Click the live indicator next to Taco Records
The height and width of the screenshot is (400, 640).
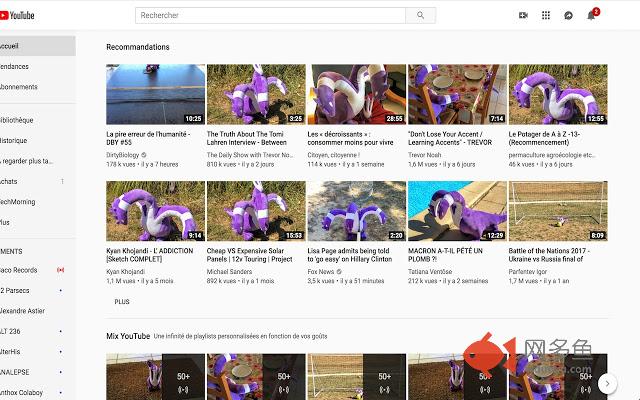click(60, 270)
